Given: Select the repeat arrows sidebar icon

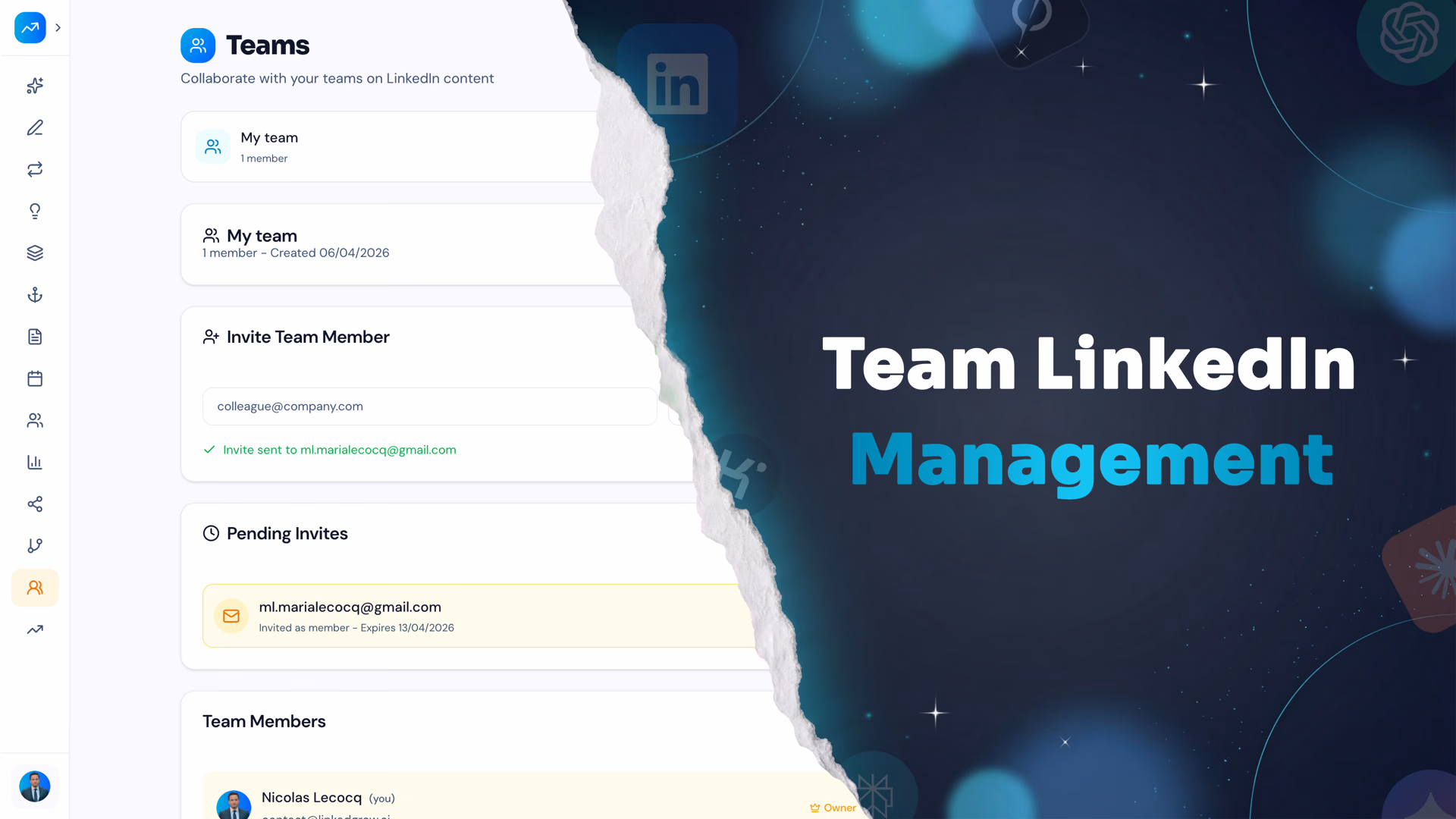Looking at the screenshot, I should pyautogui.click(x=35, y=169).
